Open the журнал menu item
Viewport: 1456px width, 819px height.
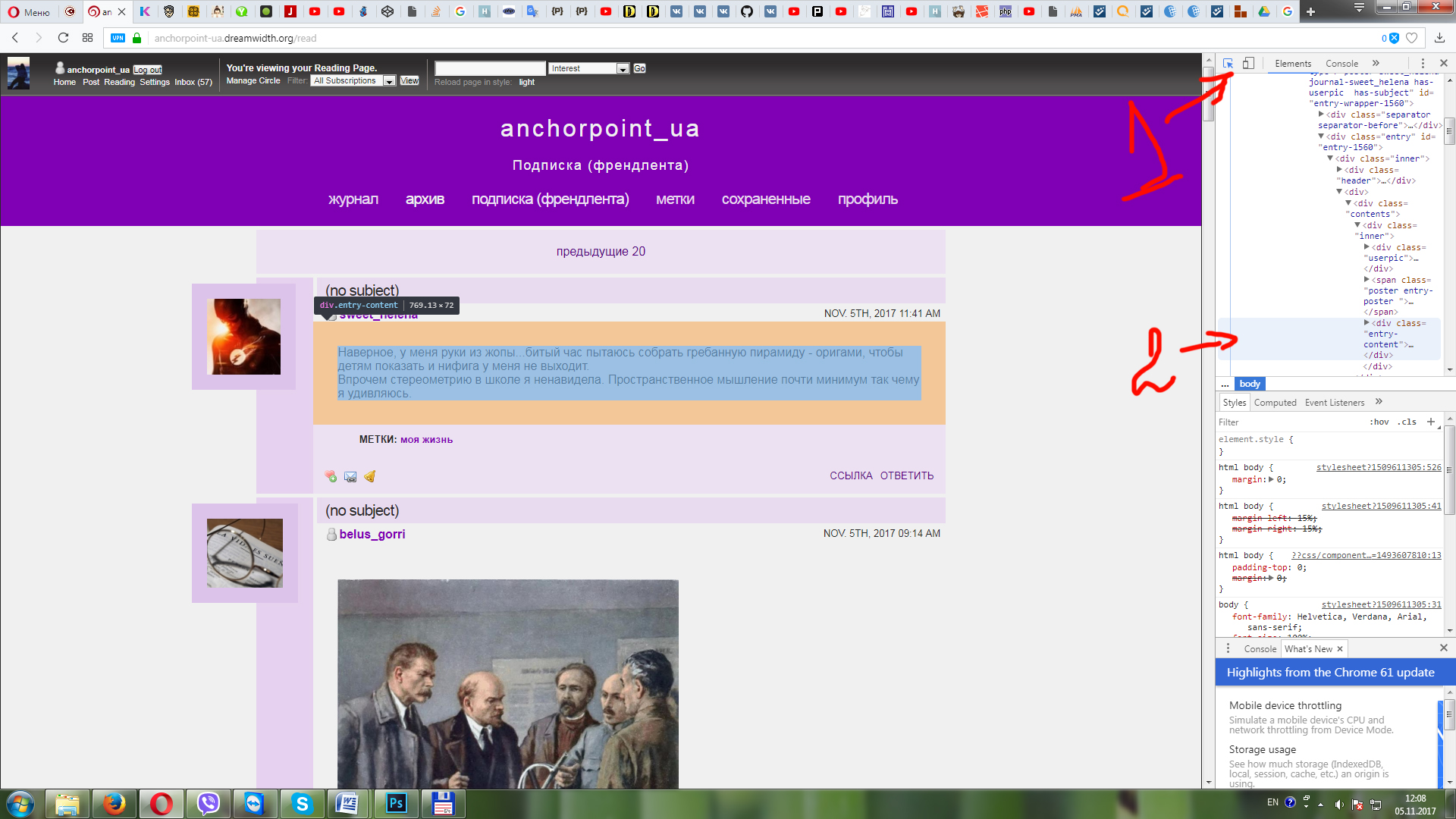pos(353,199)
